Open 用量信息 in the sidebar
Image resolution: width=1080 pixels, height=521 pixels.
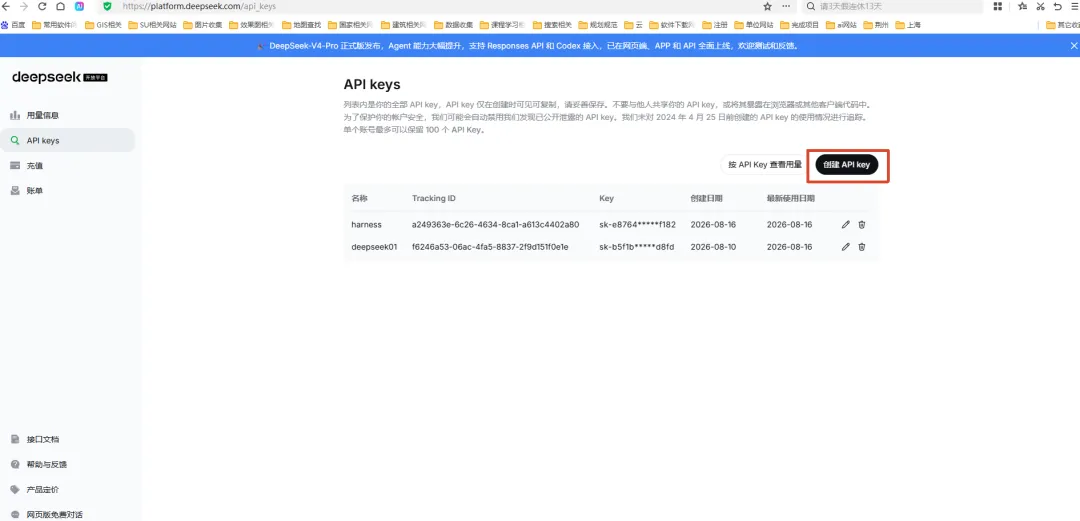pos(68,115)
